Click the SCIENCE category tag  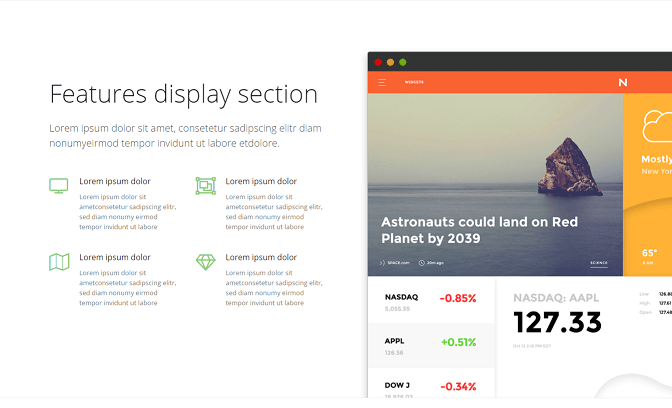pos(599,263)
